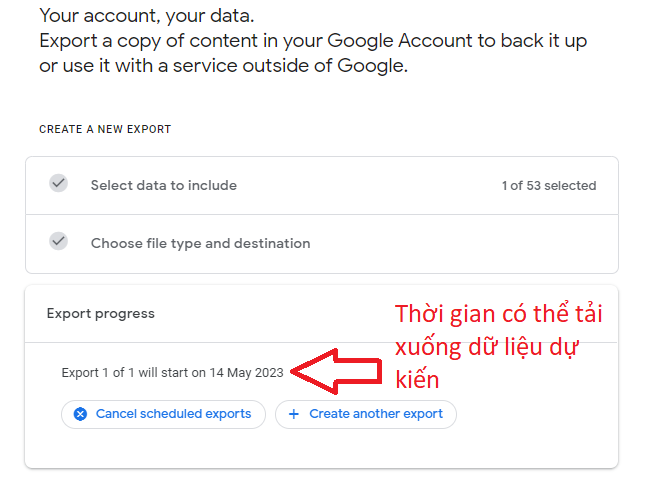The image size is (651, 486).
Task: Click the blue X icon in Cancel scheduled exports
Action: click(81, 414)
